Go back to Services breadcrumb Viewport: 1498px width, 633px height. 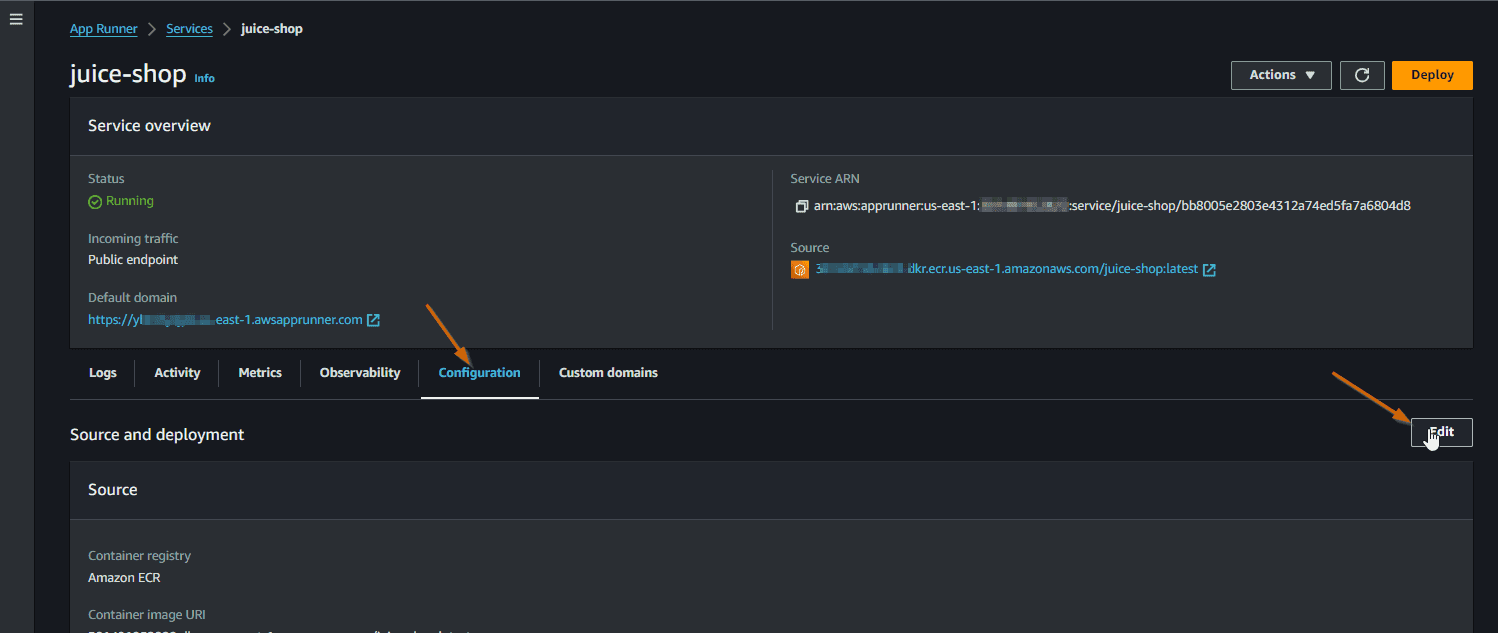pos(189,29)
